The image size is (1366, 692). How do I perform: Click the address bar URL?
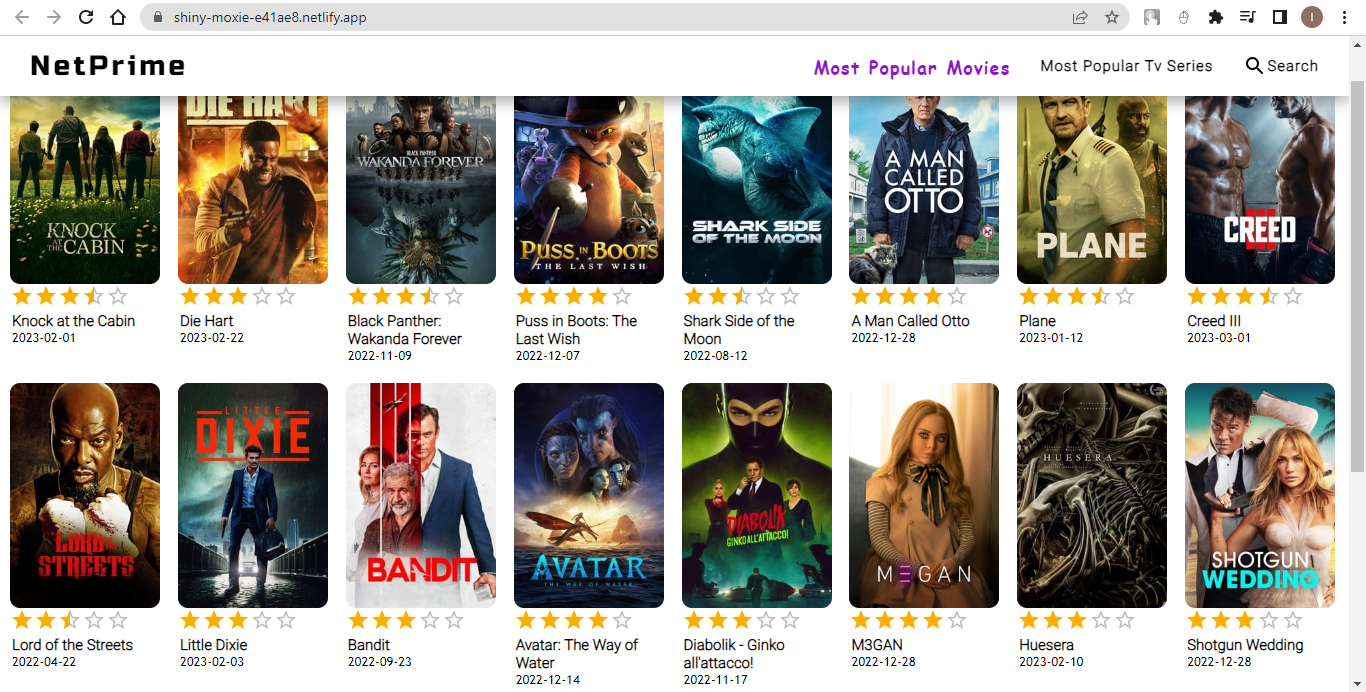coord(270,17)
